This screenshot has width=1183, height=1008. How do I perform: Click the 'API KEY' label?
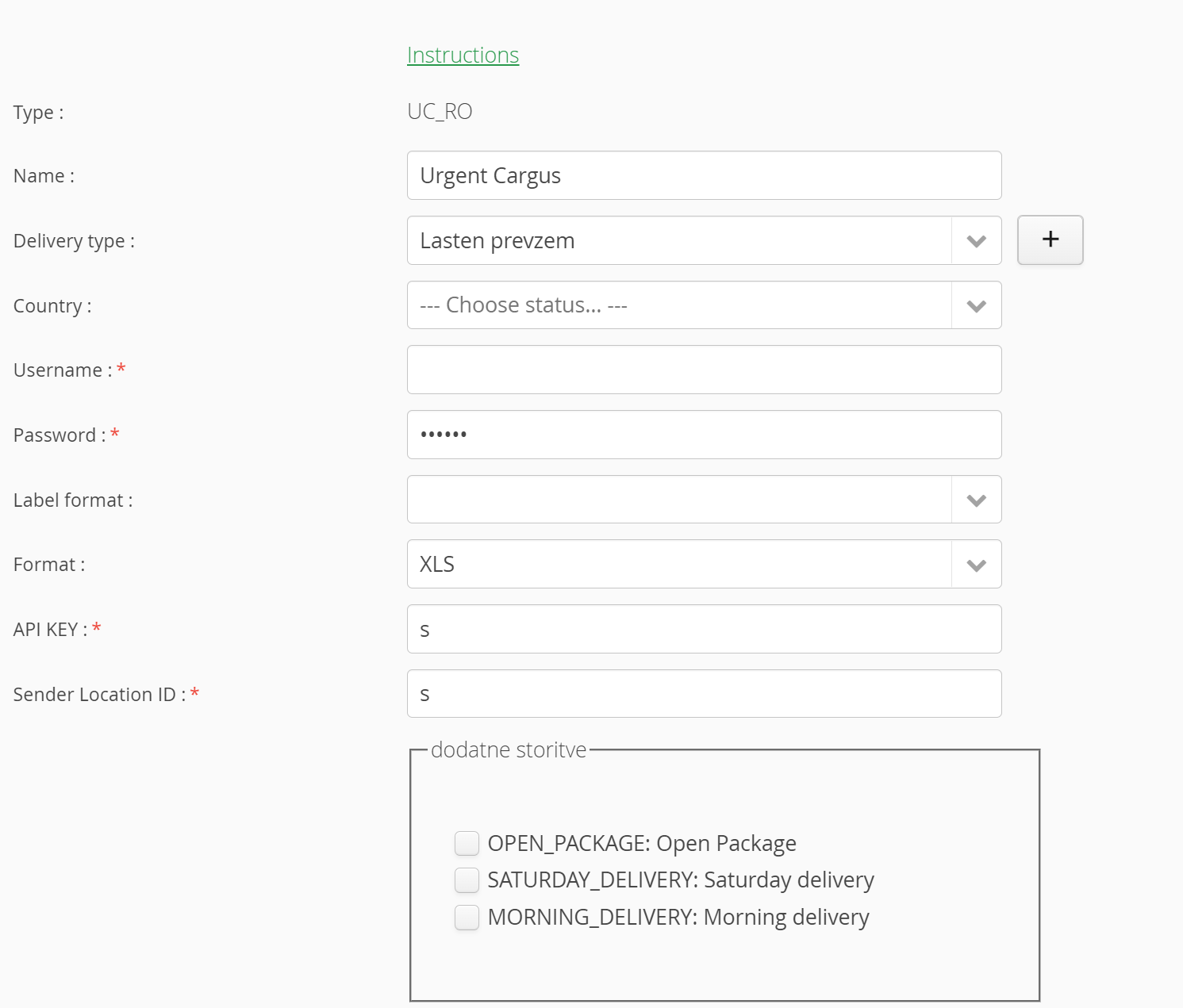coord(50,630)
